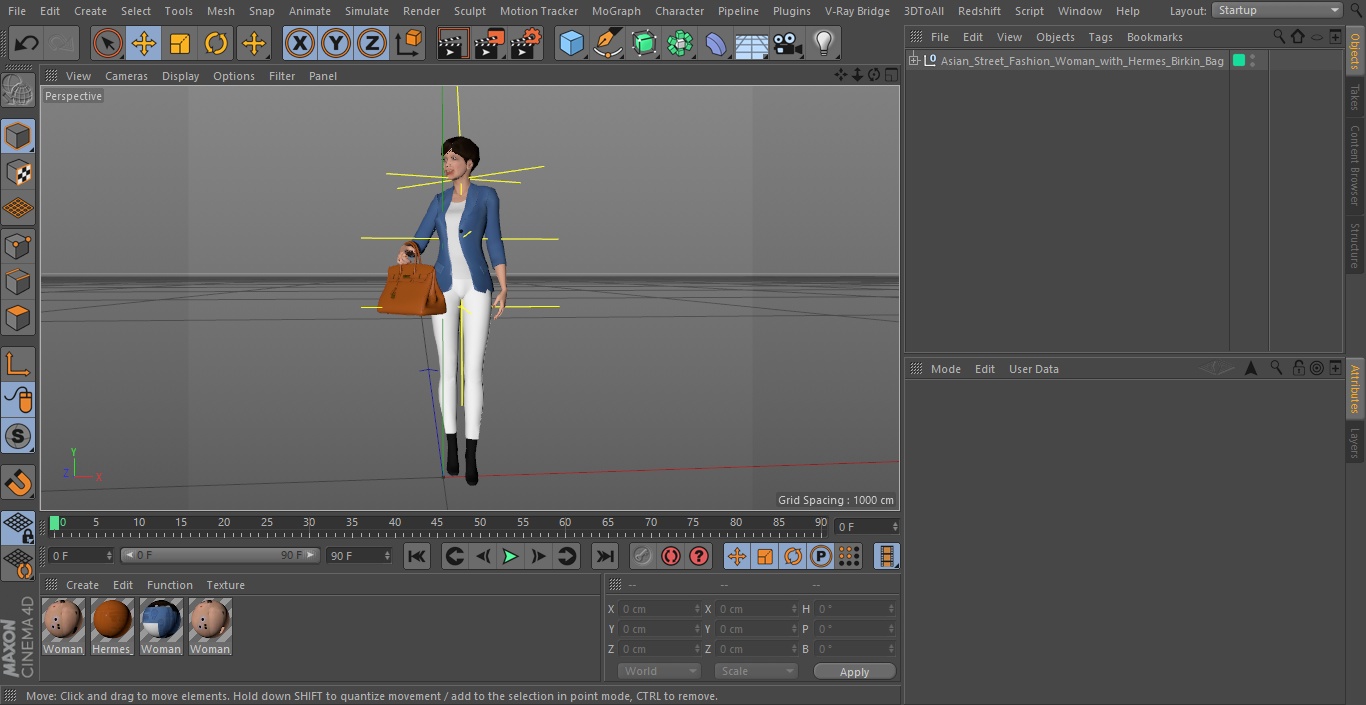The width and height of the screenshot is (1366, 705).
Task: Add a Camera object icon
Action: click(x=787, y=43)
